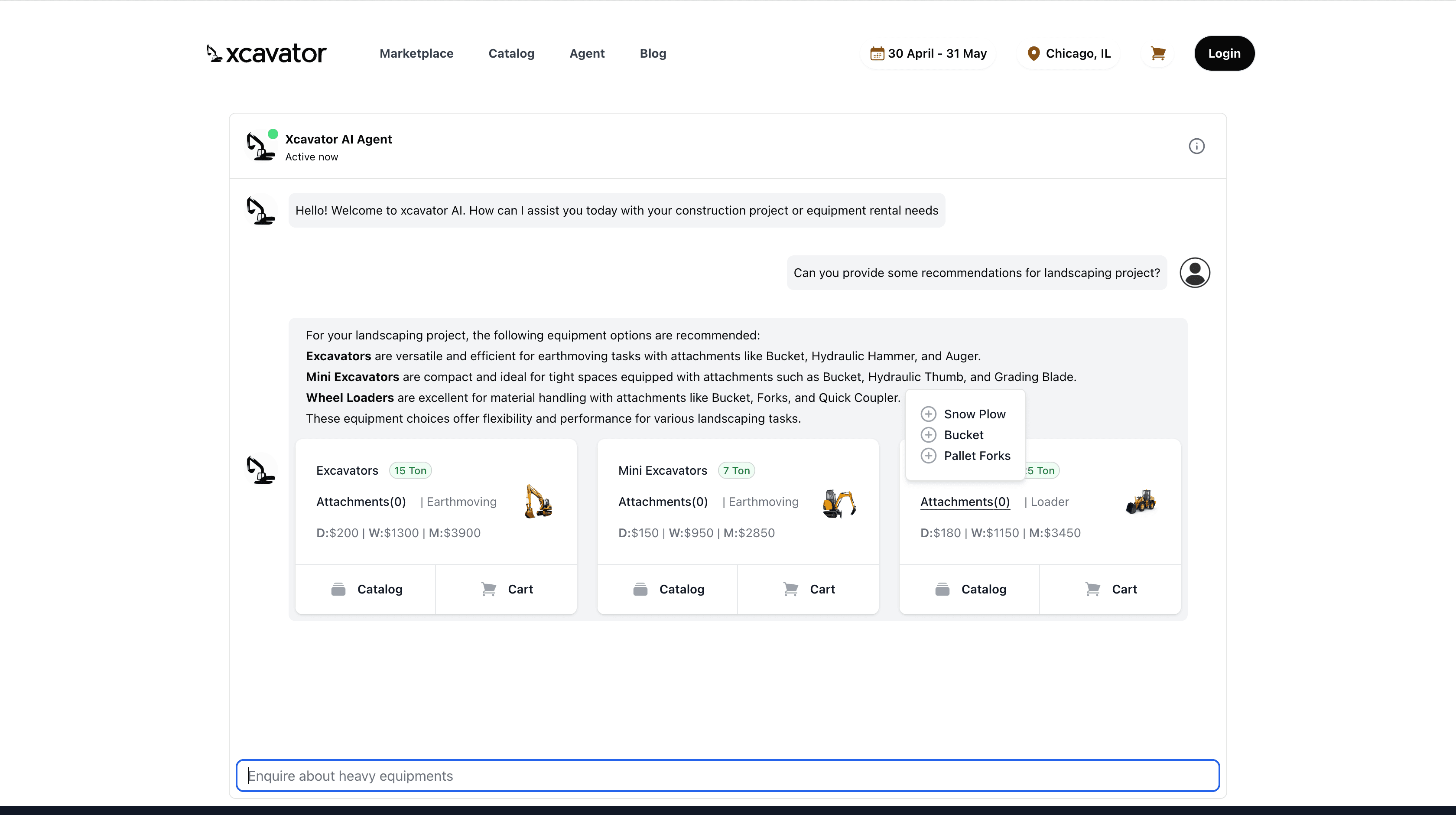Open Catalog for the Loader card
1456x815 pixels.
969,589
